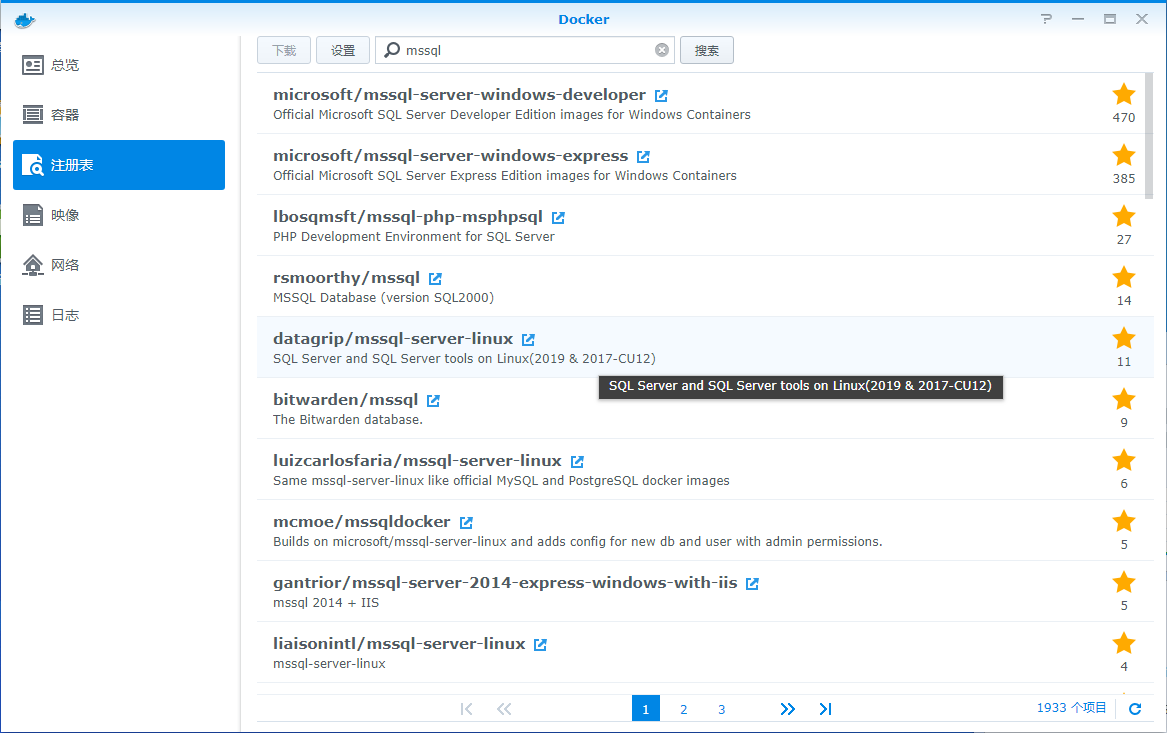Open external link for microsoft/mssql-server-windows-developer
Screen dimensions: 1167x733
661,95
